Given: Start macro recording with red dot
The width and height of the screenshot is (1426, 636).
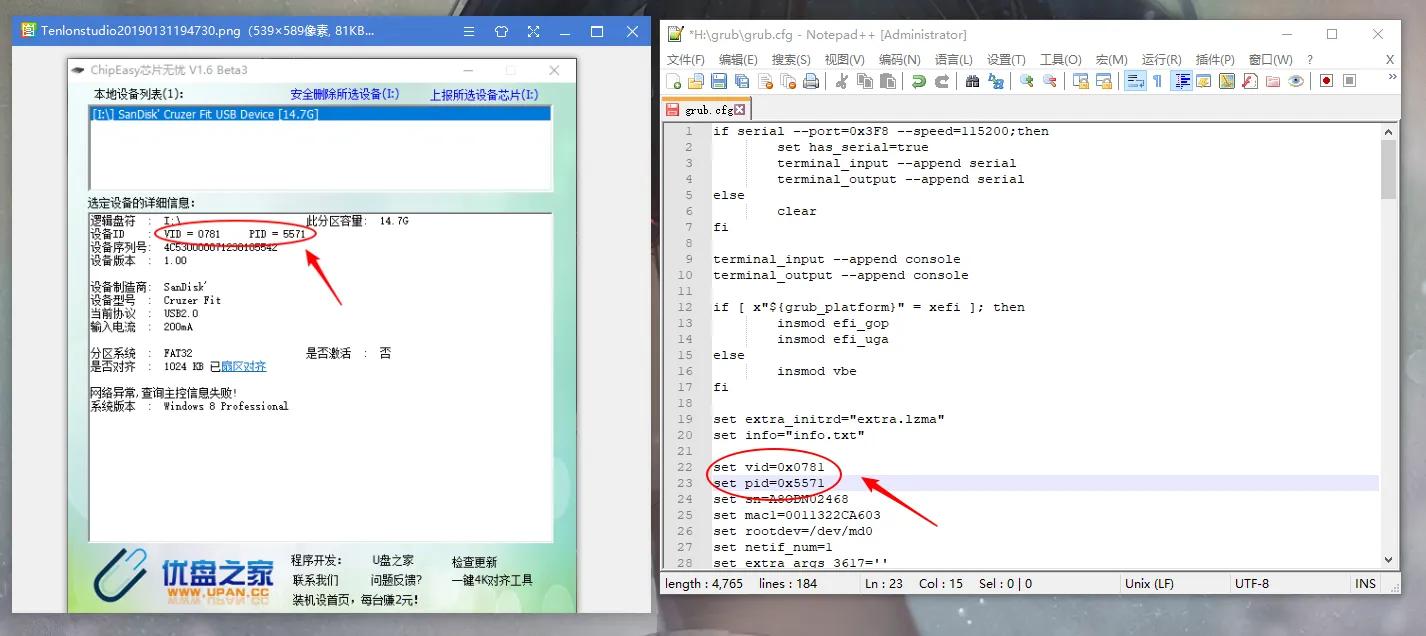Looking at the screenshot, I should click(x=1326, y=81).
